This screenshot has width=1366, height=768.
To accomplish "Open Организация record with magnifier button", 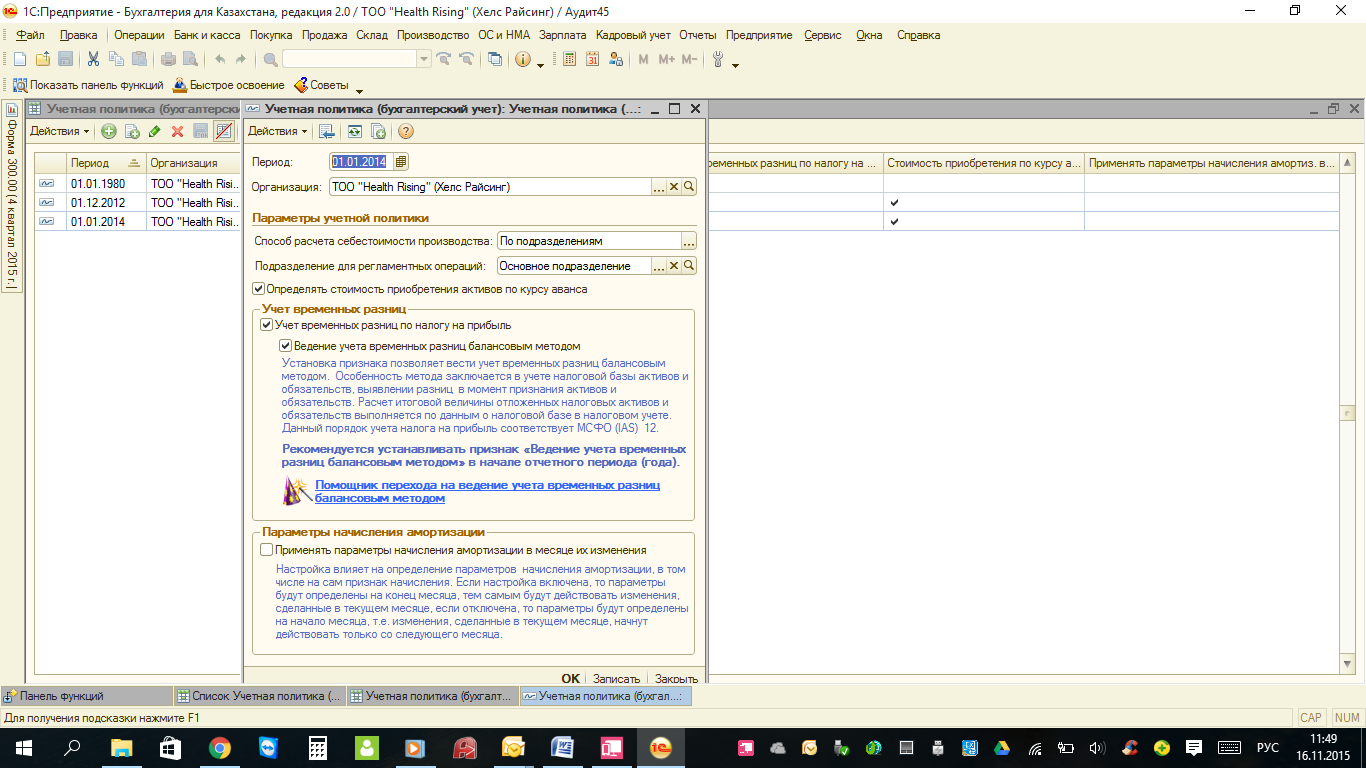I will click(x=689, y=187).
